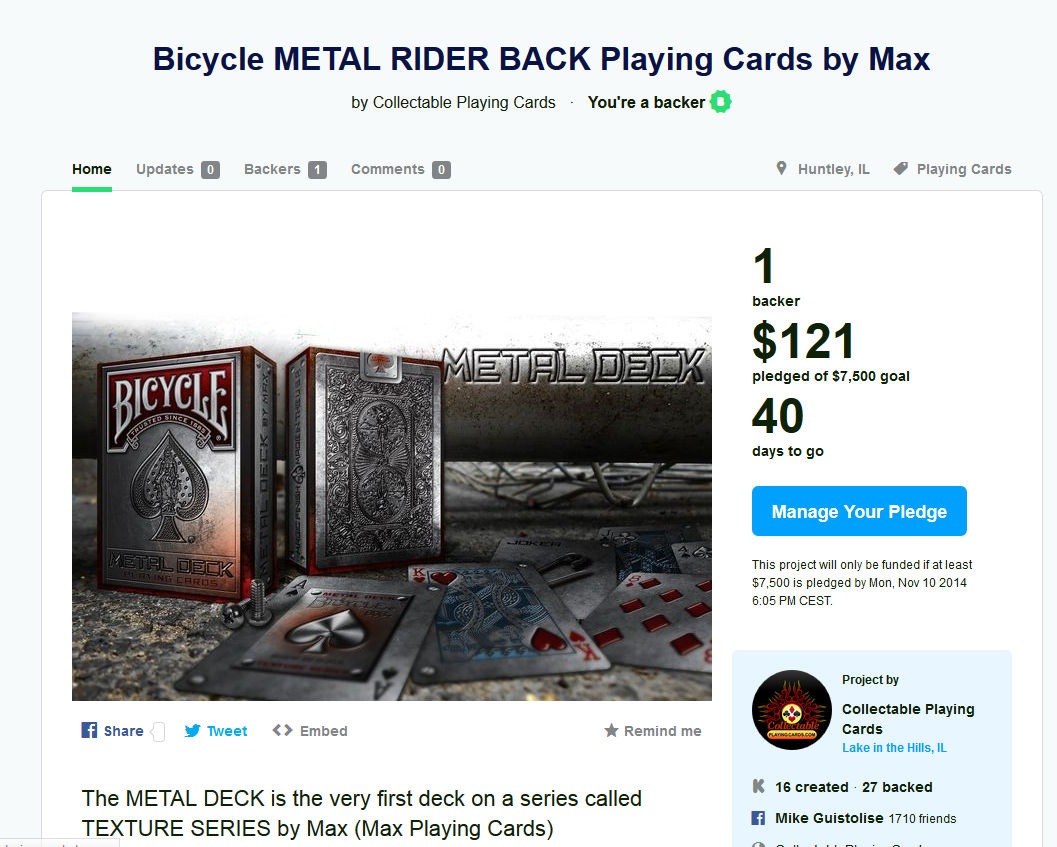This screenshot has height=847, width=1057.
Task: Click the Remind me star icon
Action: pyautogui.click(x=611, y=731)
